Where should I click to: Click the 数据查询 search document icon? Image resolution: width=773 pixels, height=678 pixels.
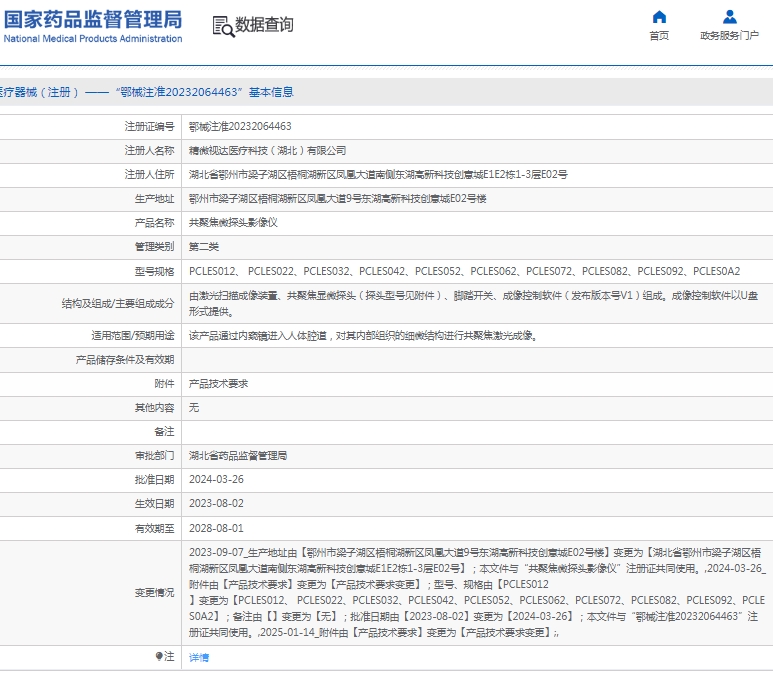pyautogui.click(x=223, y=27)
